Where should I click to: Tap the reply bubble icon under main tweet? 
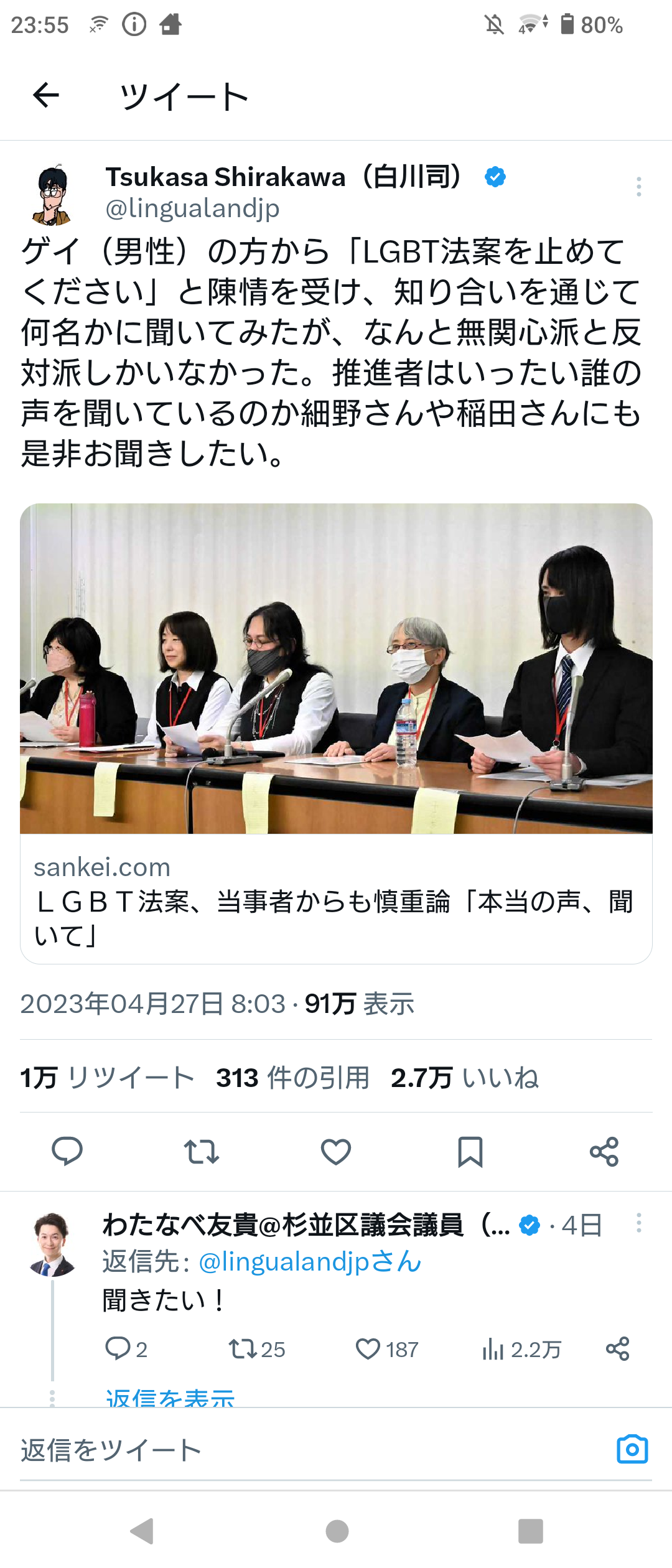click(x=67, y=1152)
